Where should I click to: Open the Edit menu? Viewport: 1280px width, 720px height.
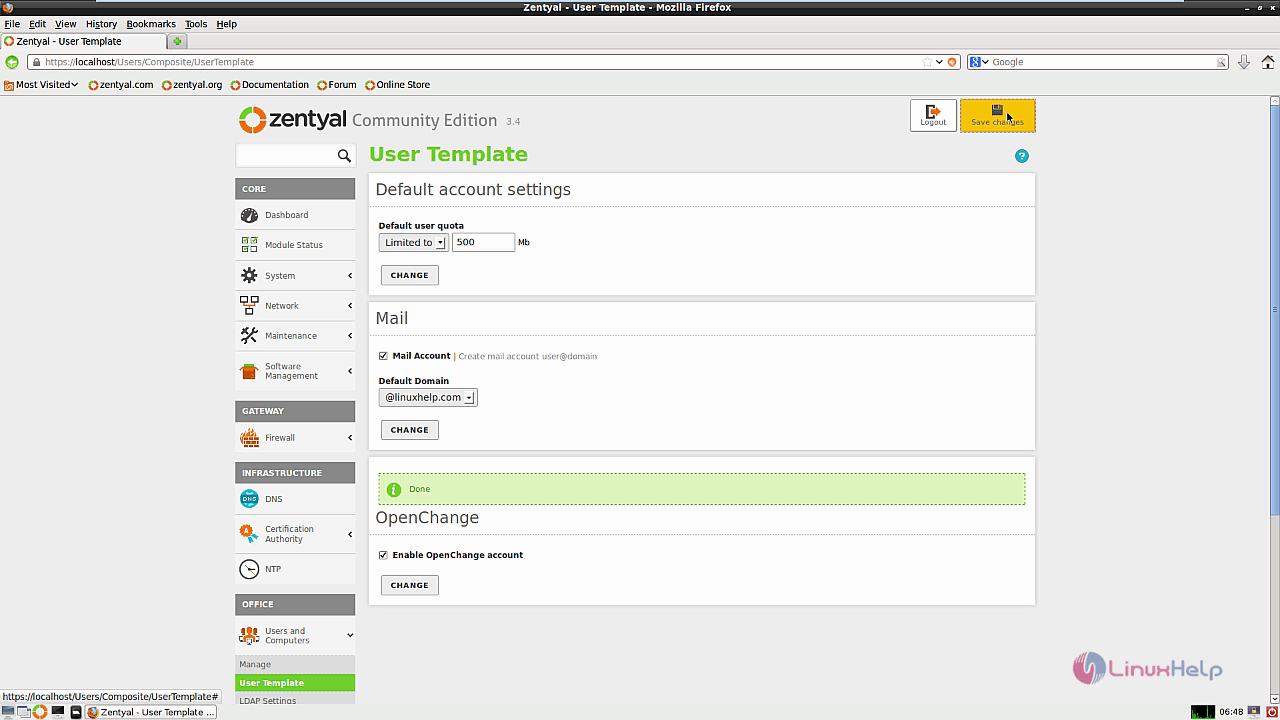[37, 24]
